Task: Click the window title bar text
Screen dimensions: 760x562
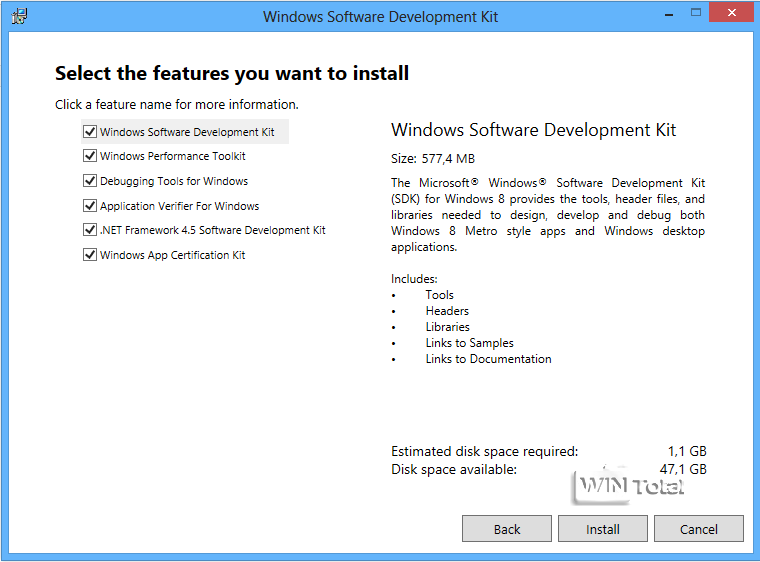Action: tap(380, 17)
